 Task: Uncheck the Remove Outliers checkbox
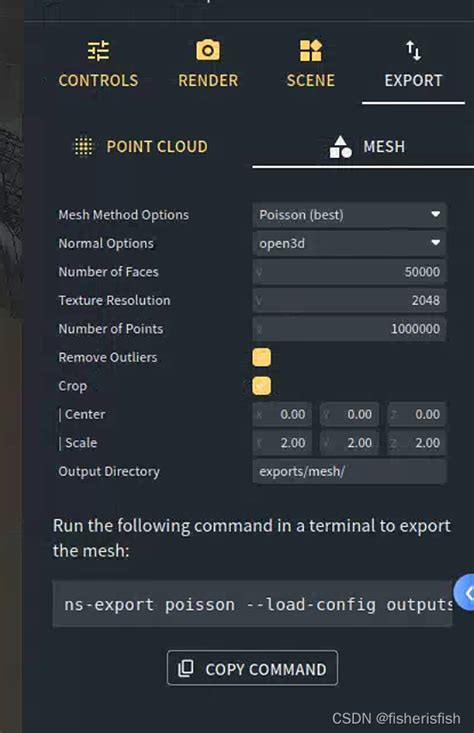pos(261,357)
